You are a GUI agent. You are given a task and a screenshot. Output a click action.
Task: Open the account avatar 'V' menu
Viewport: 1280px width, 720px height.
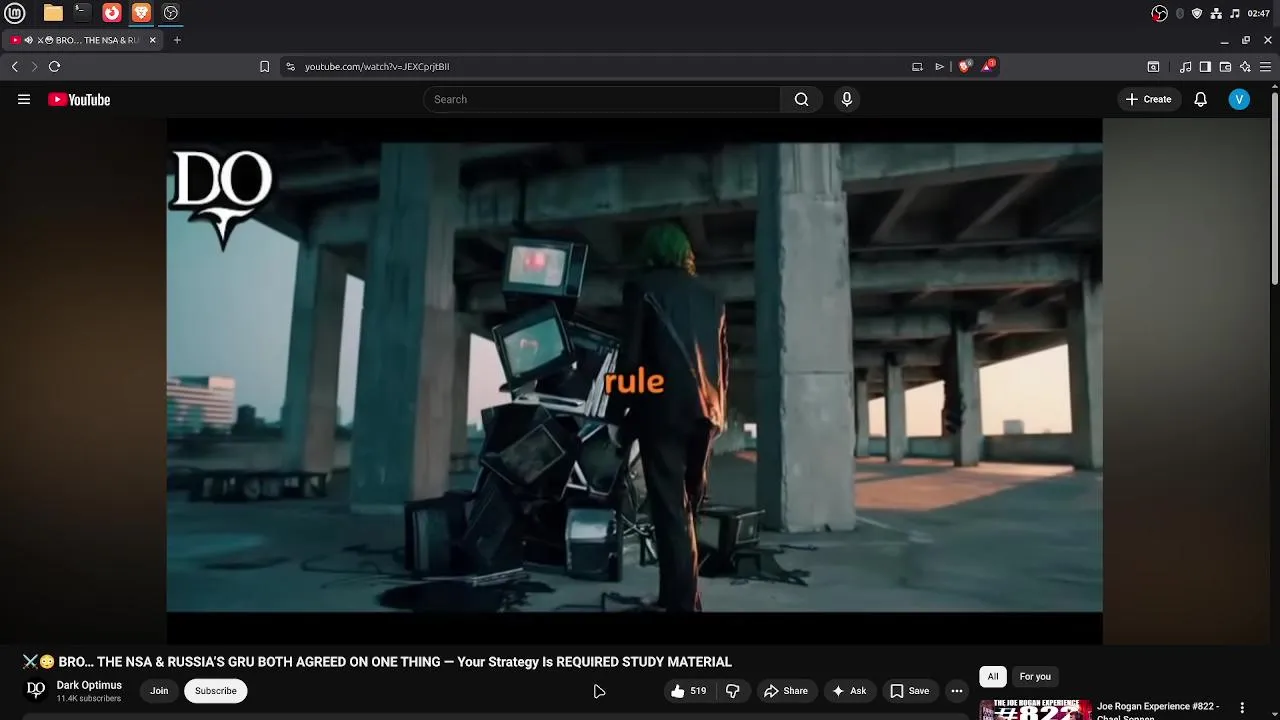pyautogui.click(x=1239, y=99)
